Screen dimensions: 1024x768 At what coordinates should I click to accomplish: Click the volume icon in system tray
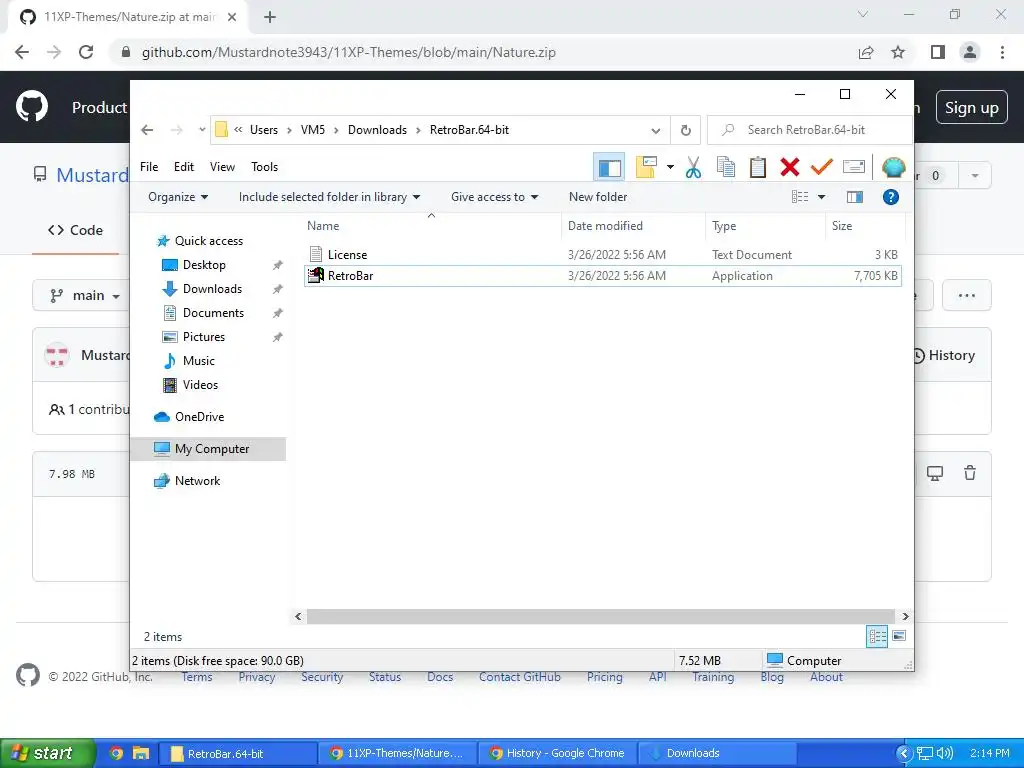click(944, 753)
